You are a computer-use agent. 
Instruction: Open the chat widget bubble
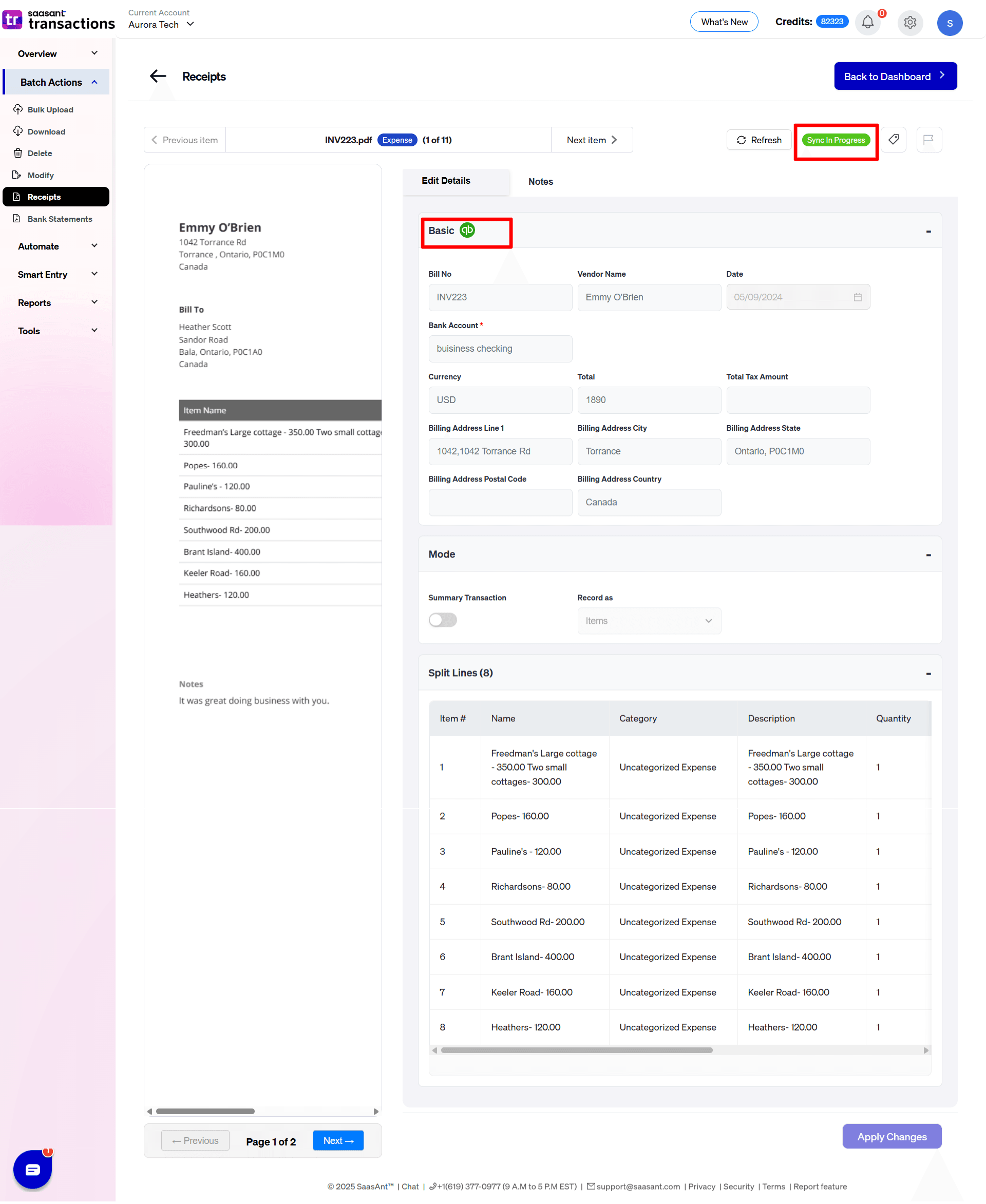tap(33, 1169)
